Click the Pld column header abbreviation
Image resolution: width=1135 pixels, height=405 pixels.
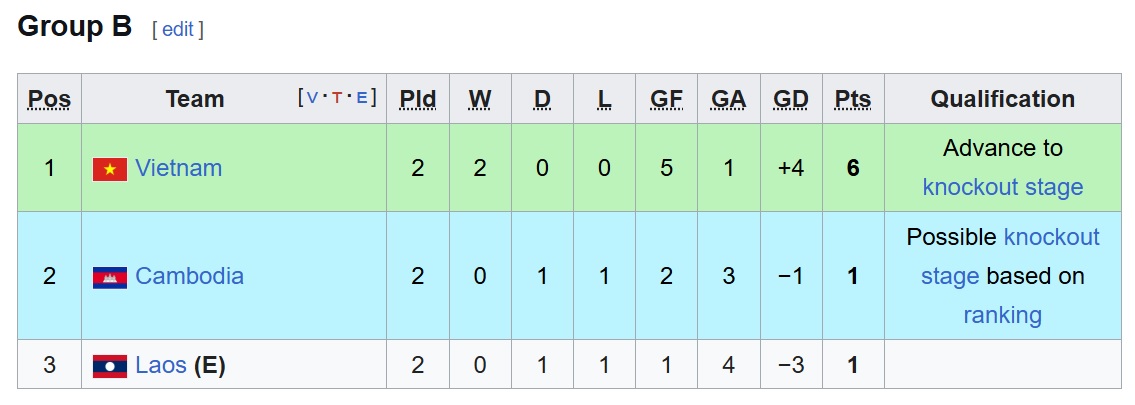[x=418, y=99]
